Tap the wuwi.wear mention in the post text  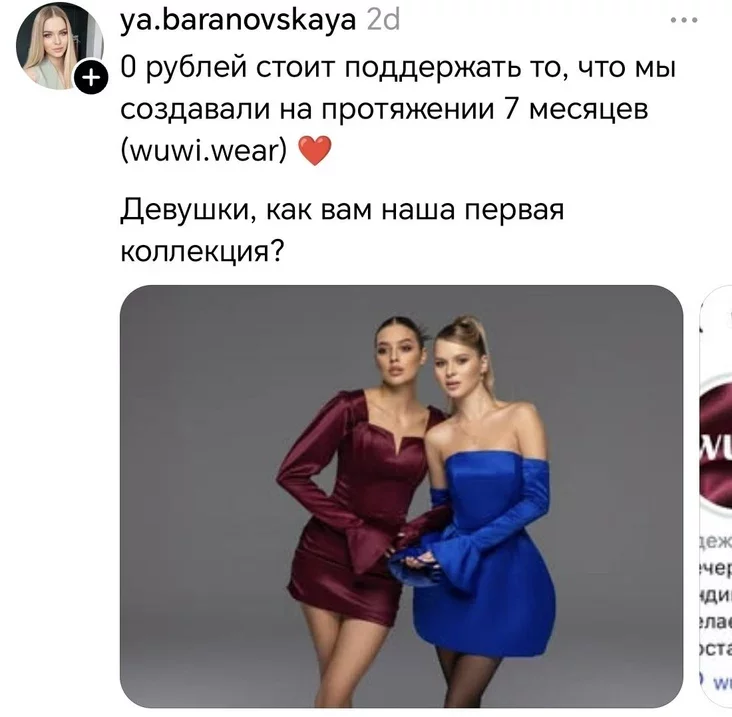click(x=204, y=150)
